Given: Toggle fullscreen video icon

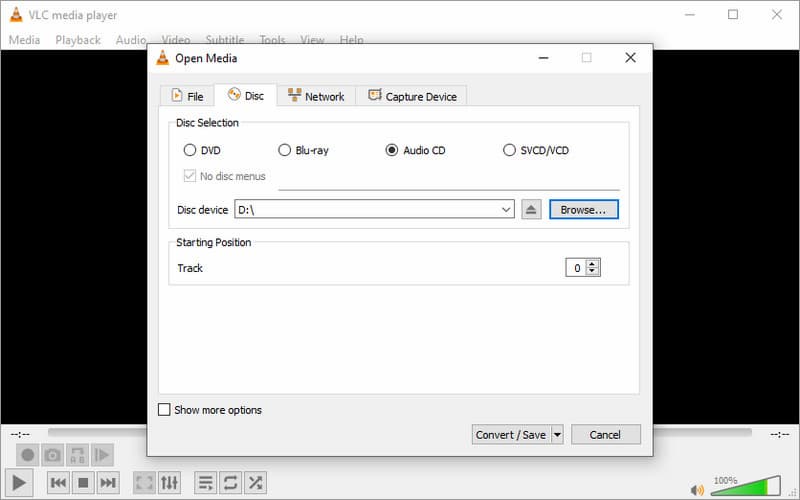Looking at the screenshot, I should 144,482.
